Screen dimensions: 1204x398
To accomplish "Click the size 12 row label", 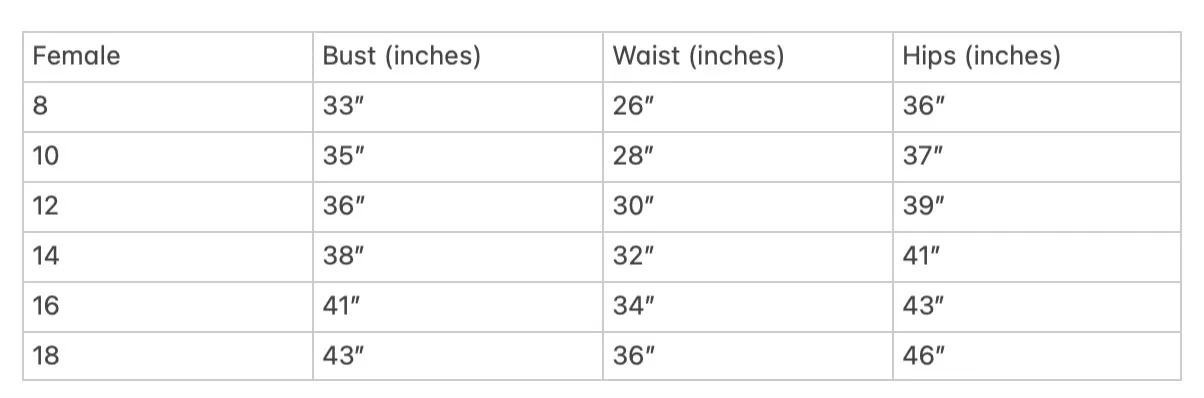I will (x=168, y=207).
